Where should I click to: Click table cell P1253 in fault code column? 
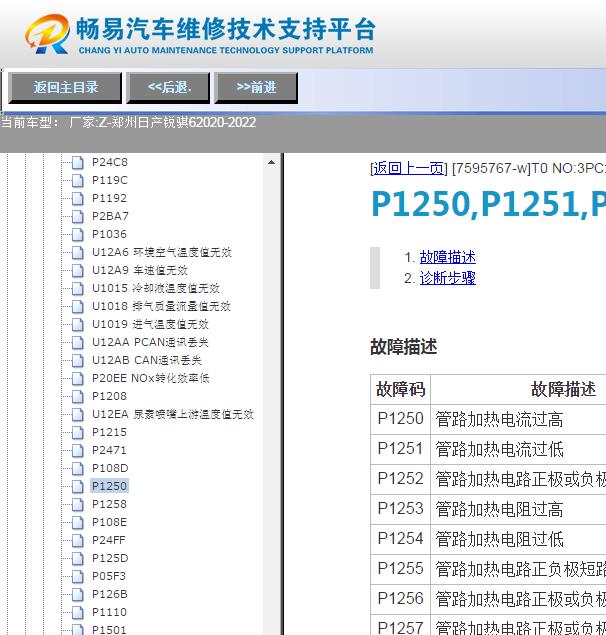400,509
